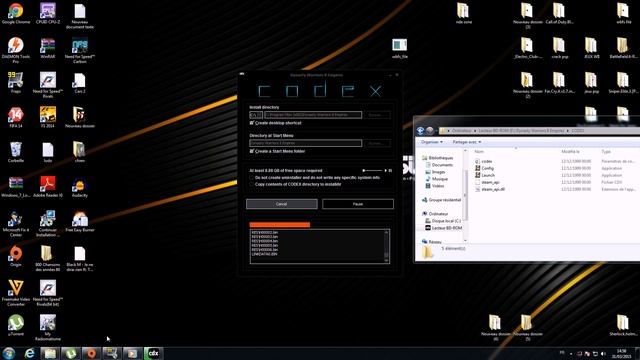Click Cancel button in CODEX installer
The image size is (640, 360).
point(282,204)
